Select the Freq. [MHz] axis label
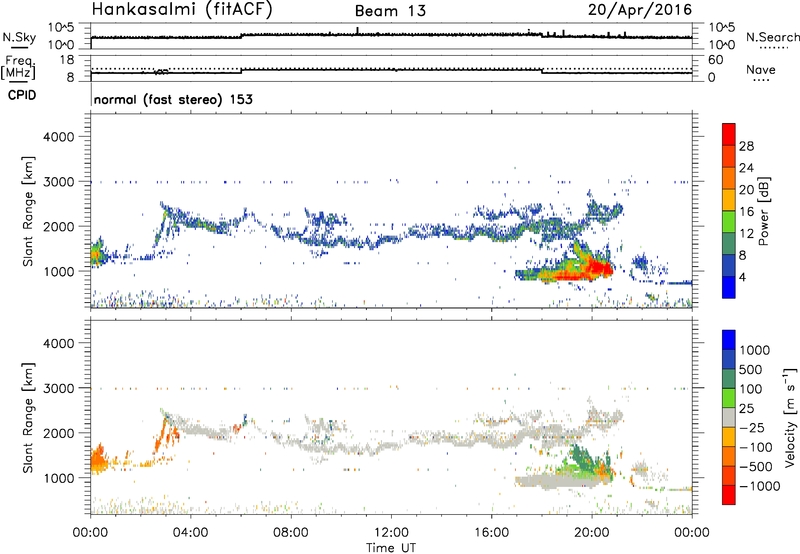Image resolution: width=800 pixels, height=554 pixels. point(19,67)
